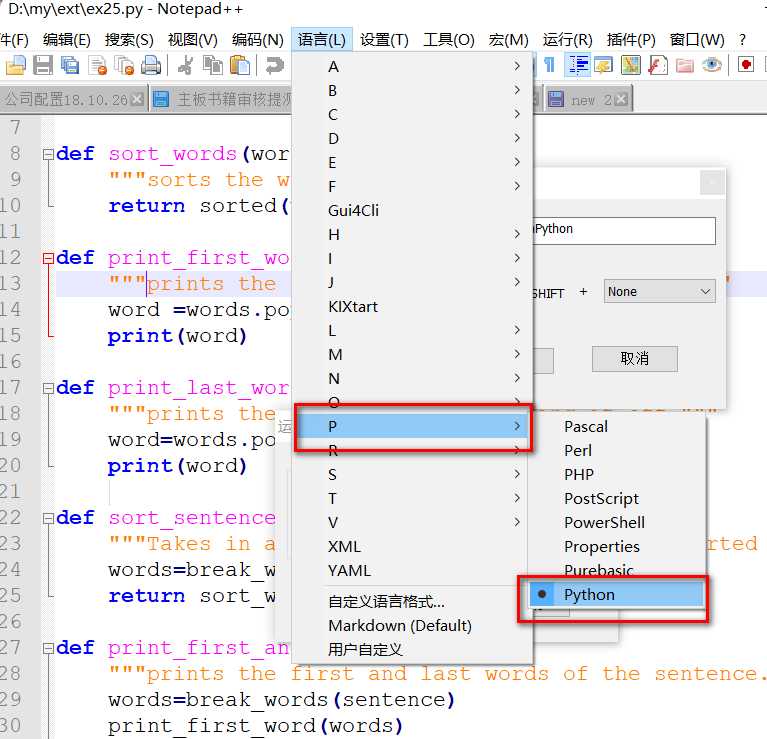Image resolution: width=767 pixels, height=739 pixels.
Task: Click the Close All documents icon
Action: click(x=124, y=65)
